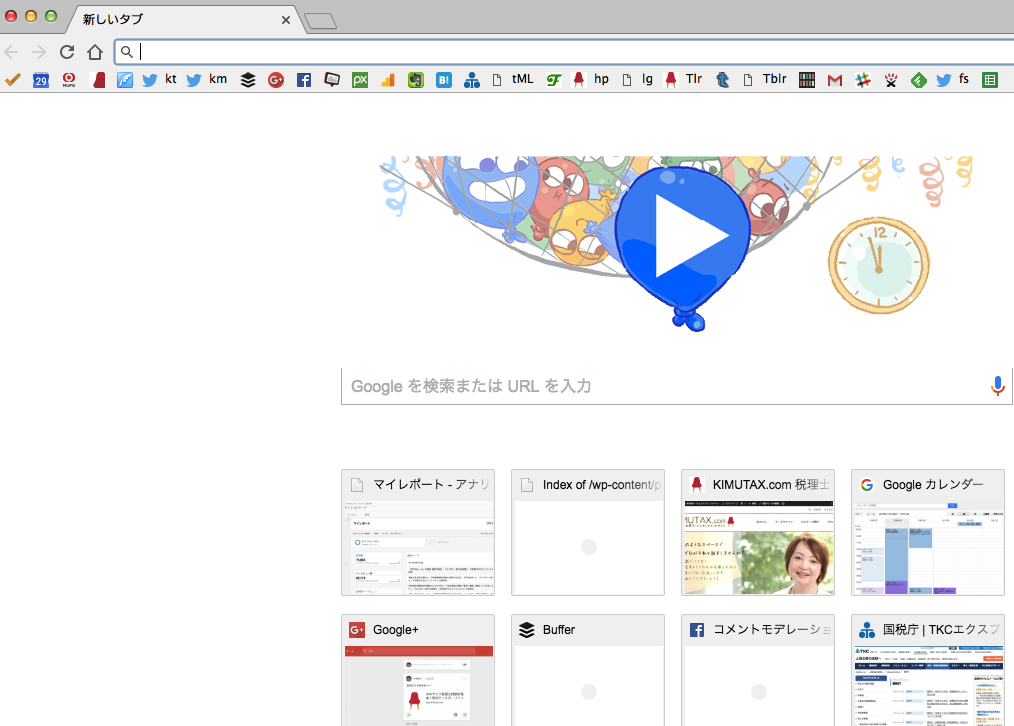This screenshot has height=726, width=1014.
Task: Open the colorful grid bookmark icon
Action: click(806, 80)
